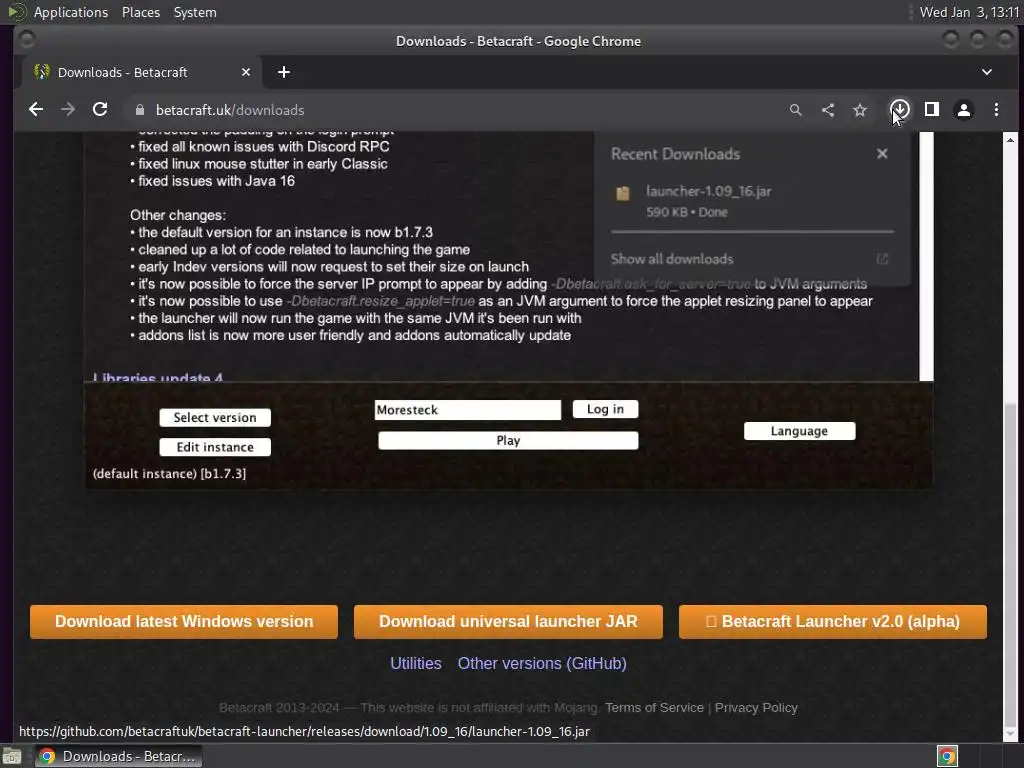Screen dimensions: 1024x768
Task: Open the Privacy Policy link
Action: (x=756, y=708)
